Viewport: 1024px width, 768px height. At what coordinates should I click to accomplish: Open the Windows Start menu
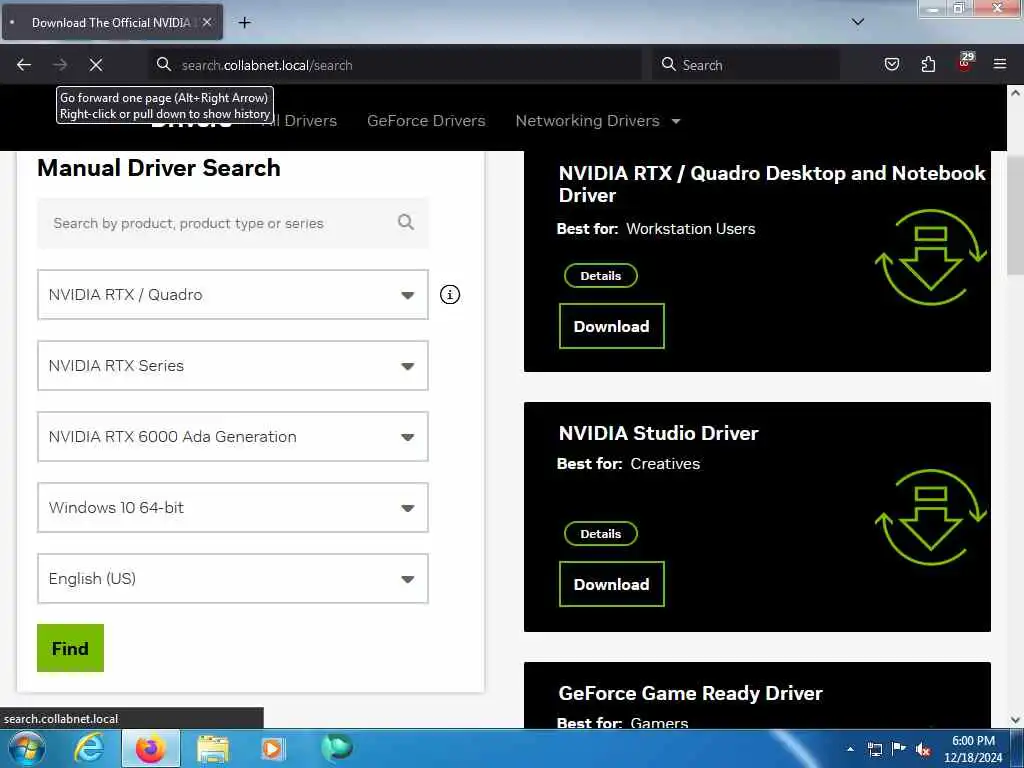click(27, 748)
